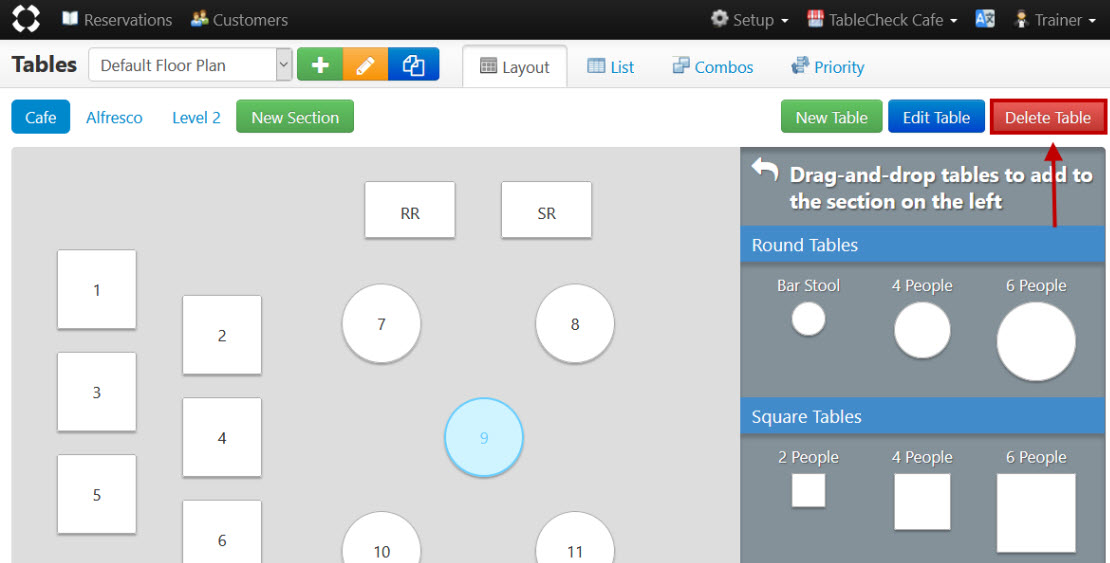The image size is (1110, 563).
Task: Click the Round Tables section header
Action: [x=923, y=245]
